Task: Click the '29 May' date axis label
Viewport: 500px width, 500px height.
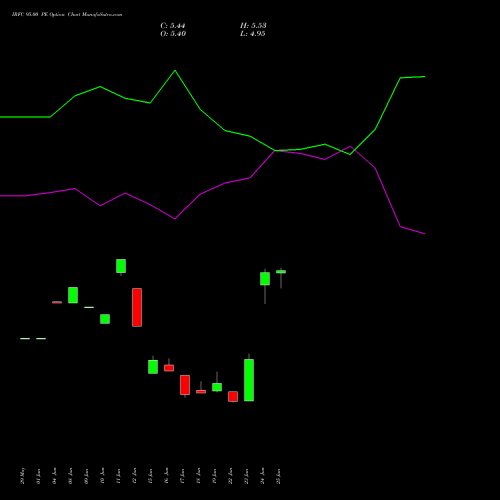Action: [x=23, y=476]
